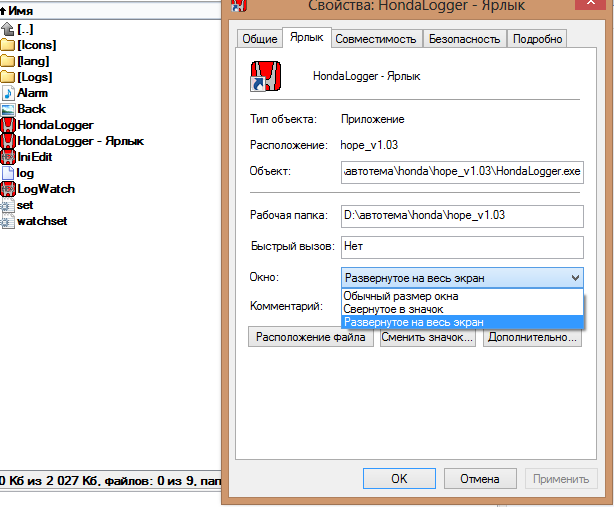
Task: Click the parent directory up-arrow icon
Action: click(7, 29)
